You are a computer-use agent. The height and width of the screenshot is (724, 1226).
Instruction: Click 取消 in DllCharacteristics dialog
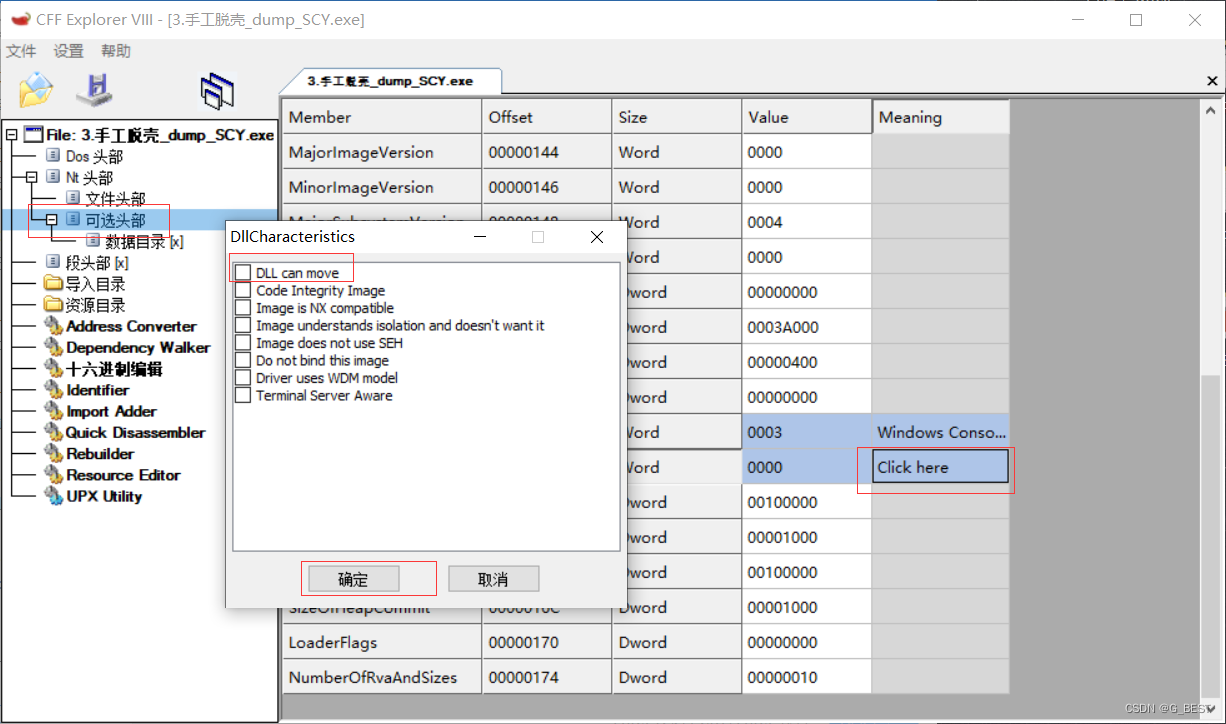pyautogui.click(x=493, y=579)
